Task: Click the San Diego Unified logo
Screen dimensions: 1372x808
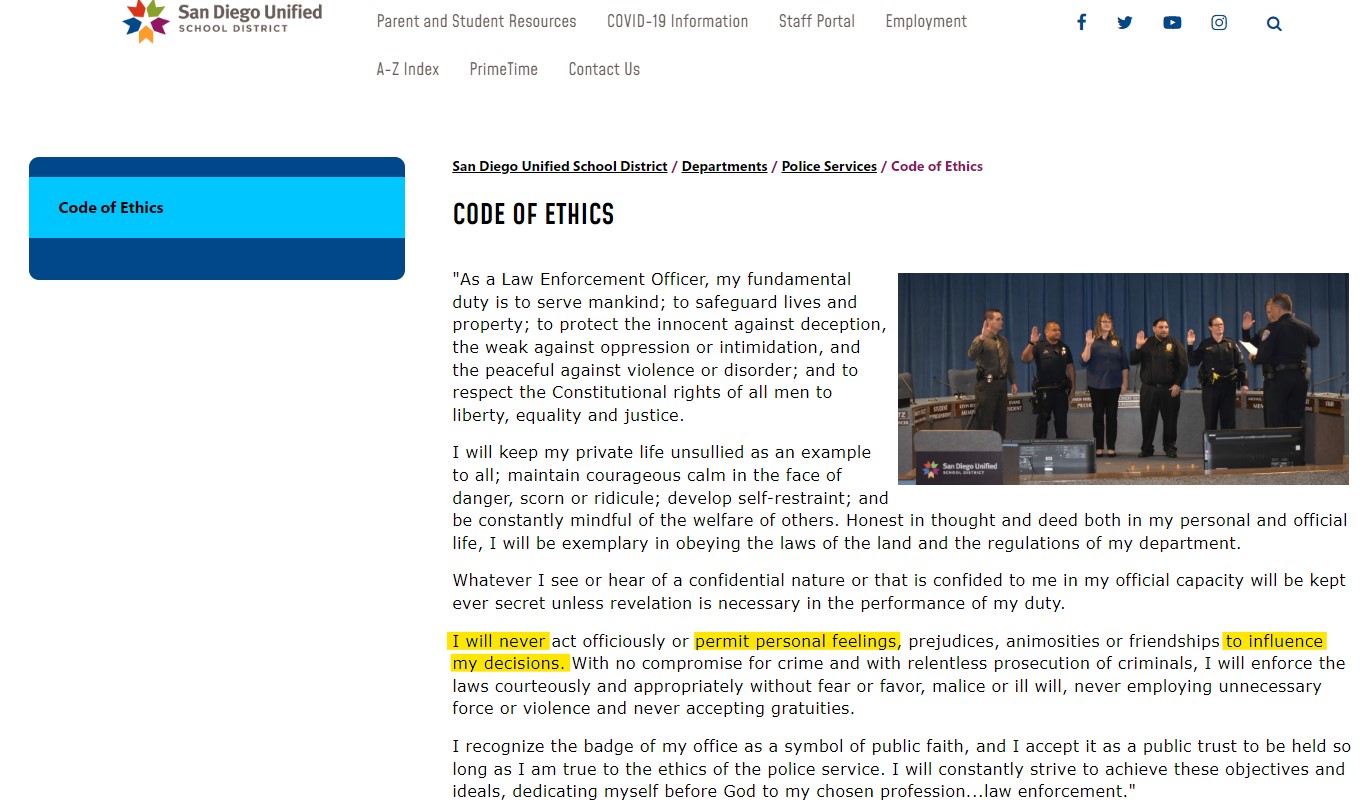Action: [222, 20]
